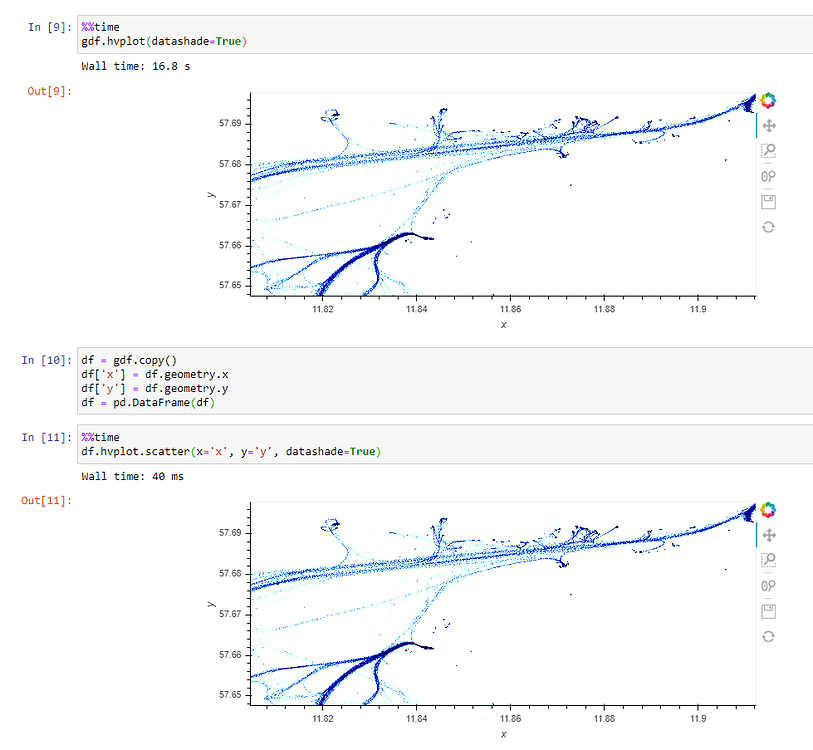
Task: Reset the first plot view
Action: click(768, 227)
